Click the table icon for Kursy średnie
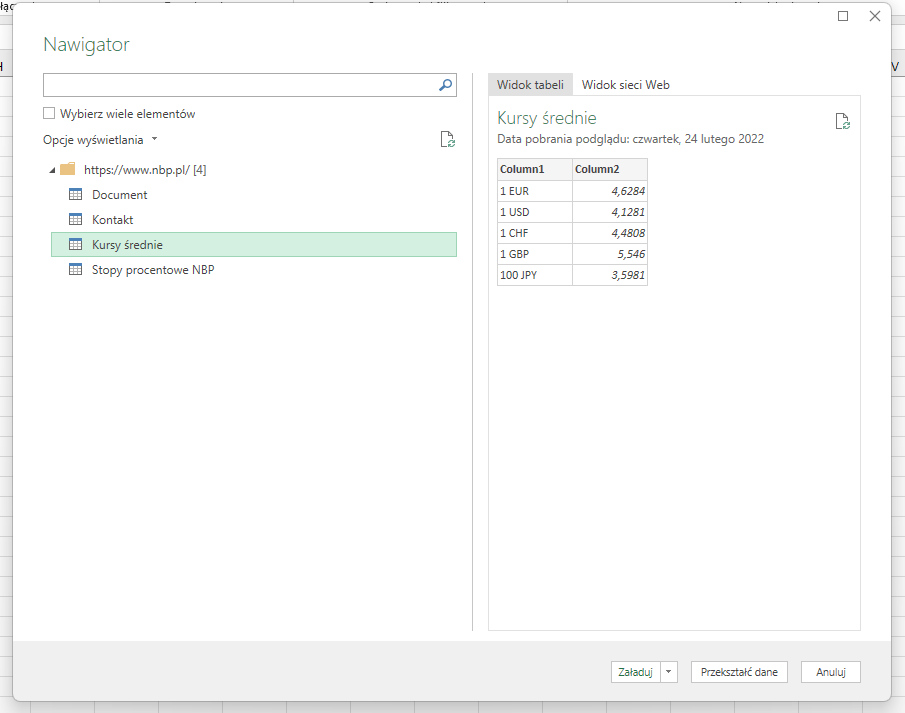Image resolution: width=905 pixels, height=713 pixels. click(76, 244)
